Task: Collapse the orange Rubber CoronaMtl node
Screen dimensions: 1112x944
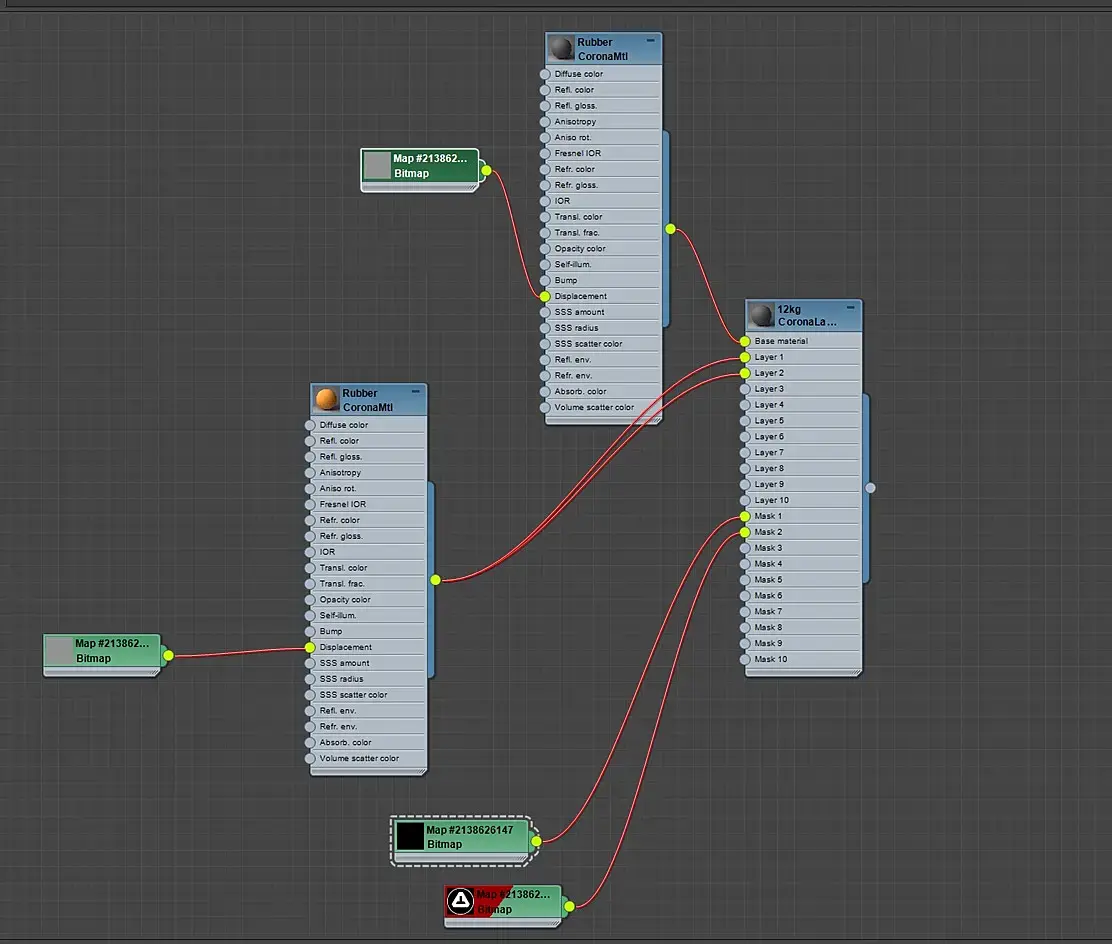Action: tap(416, 392)
